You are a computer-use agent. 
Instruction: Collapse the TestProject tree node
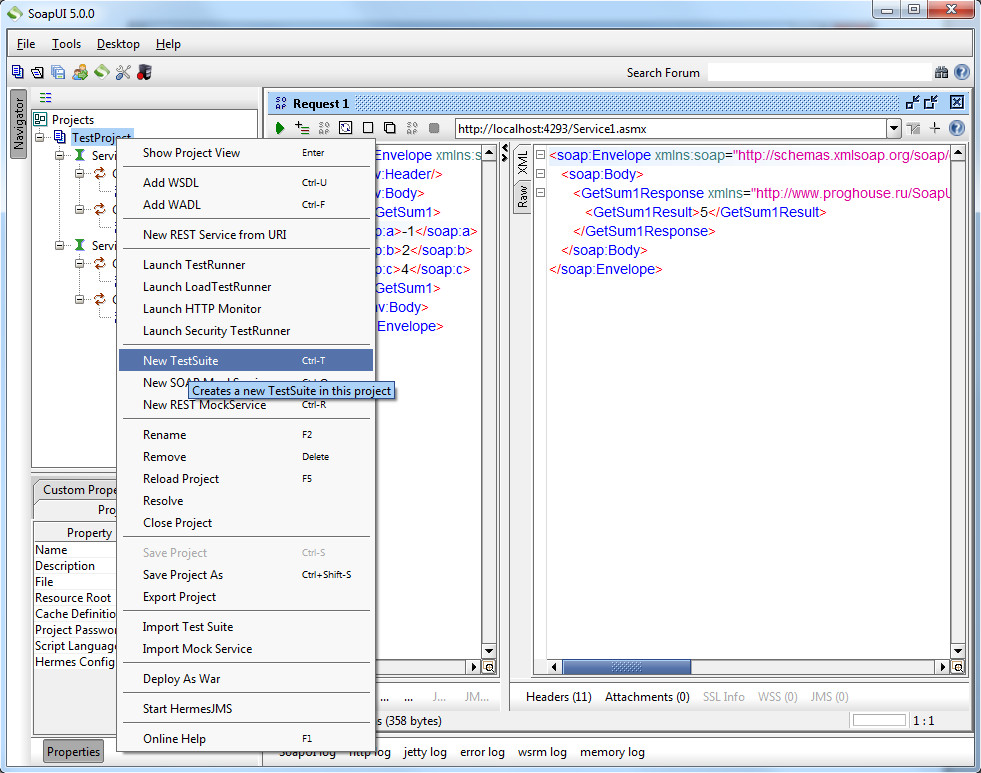pos(40,137)
